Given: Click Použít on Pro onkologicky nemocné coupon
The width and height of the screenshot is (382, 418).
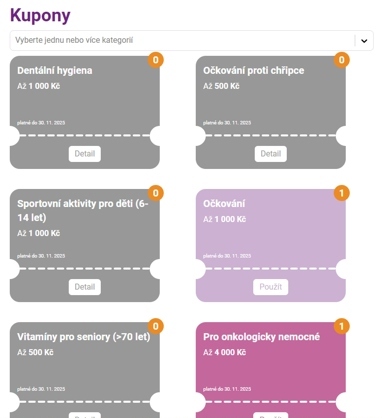Looking at the screenshot, I should pyautogui.click(x=271, y=415).
